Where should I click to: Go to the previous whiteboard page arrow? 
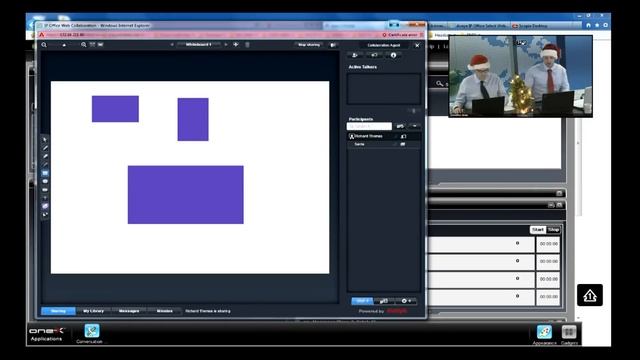coord(172,44)
